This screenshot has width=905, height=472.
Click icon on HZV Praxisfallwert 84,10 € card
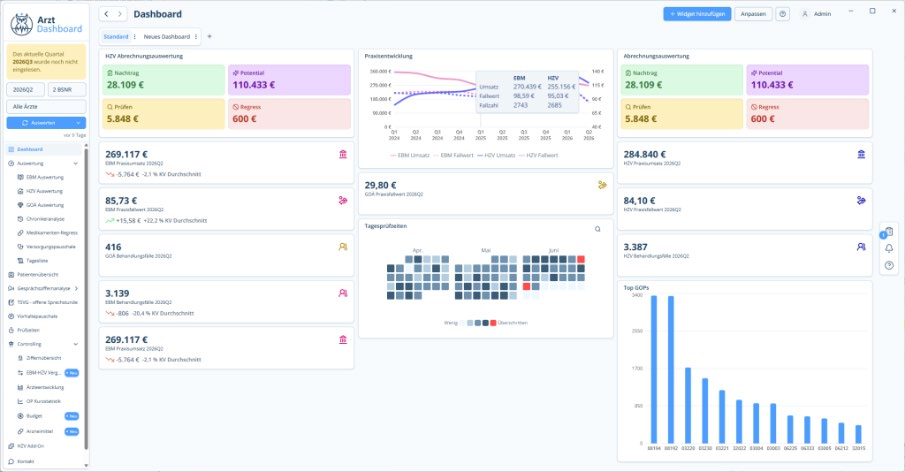pyautogui.click(x=861, y=200)
